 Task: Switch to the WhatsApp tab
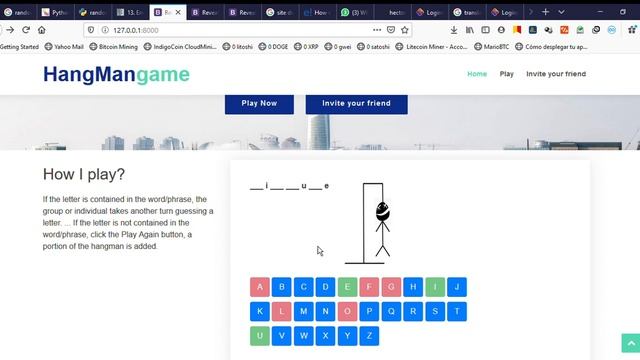click(354, 12)
